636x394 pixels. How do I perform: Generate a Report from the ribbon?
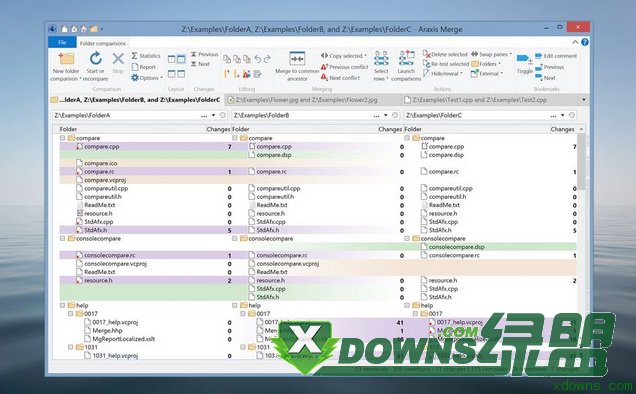pyautogui.click(x=144, y=67)
